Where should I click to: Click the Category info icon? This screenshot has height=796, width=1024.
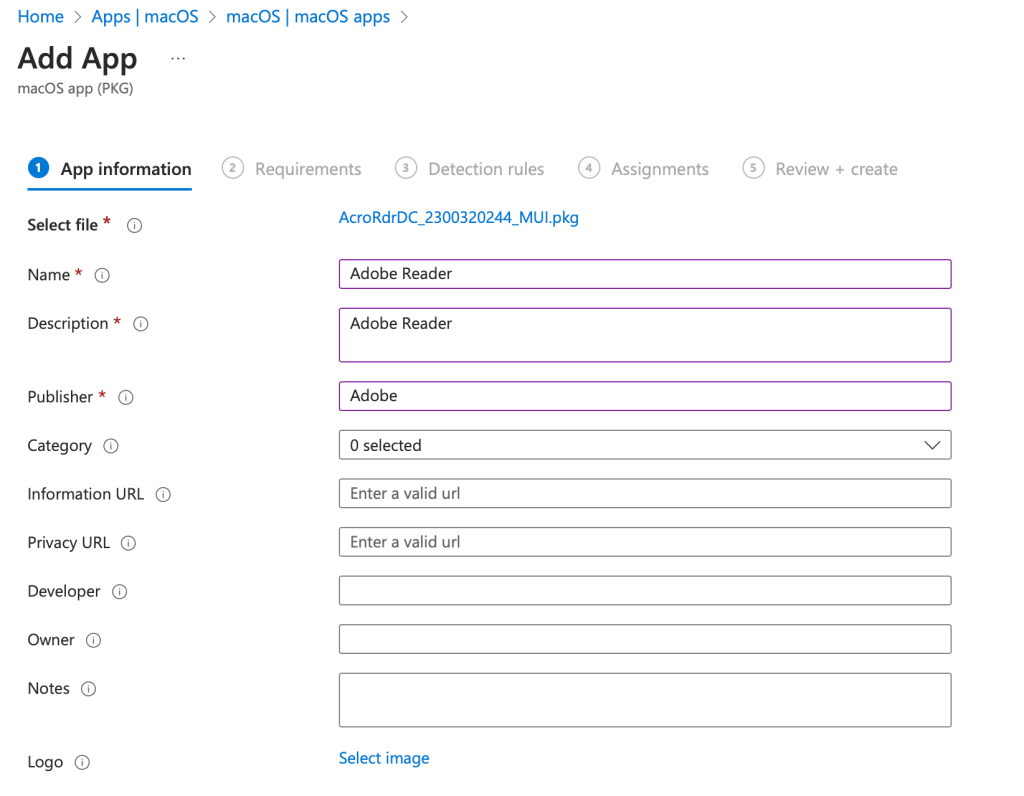[111, 447]
